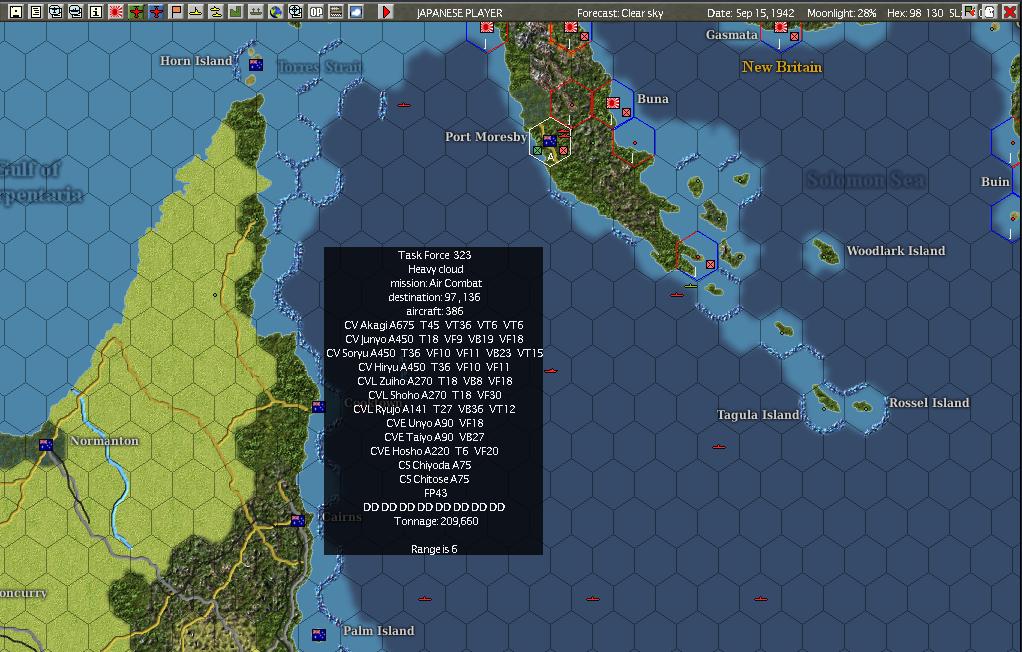Click the 'CVE Unyo A90' row in tooltip
1022x652 pixels.
pyautogui.click(x=434, y=423)
